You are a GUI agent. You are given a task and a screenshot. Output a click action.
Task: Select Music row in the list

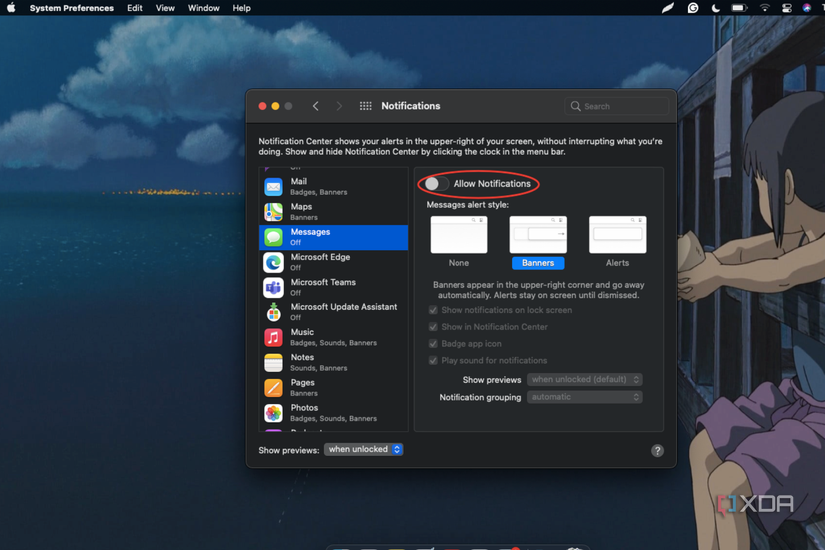(334, 337)
